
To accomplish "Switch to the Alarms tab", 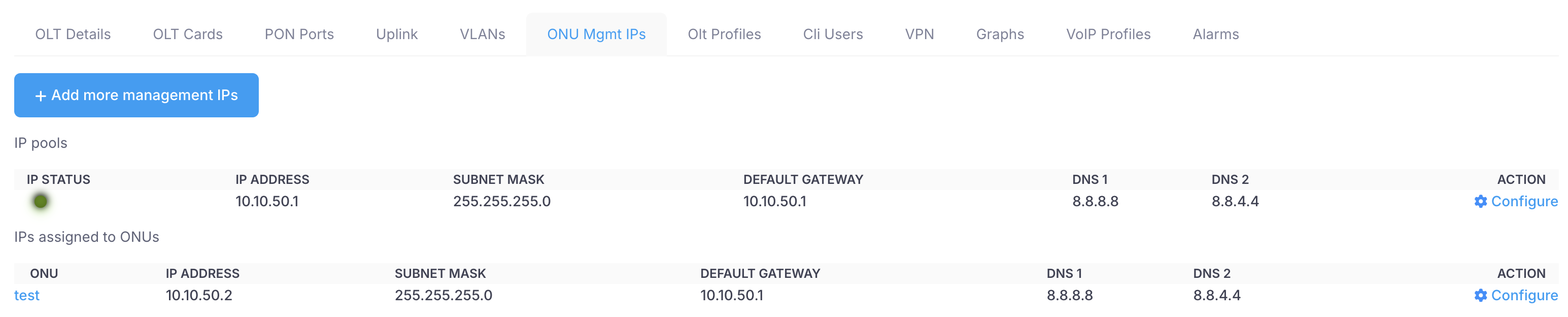I will pyautogui.click(x=1215, y=34).
